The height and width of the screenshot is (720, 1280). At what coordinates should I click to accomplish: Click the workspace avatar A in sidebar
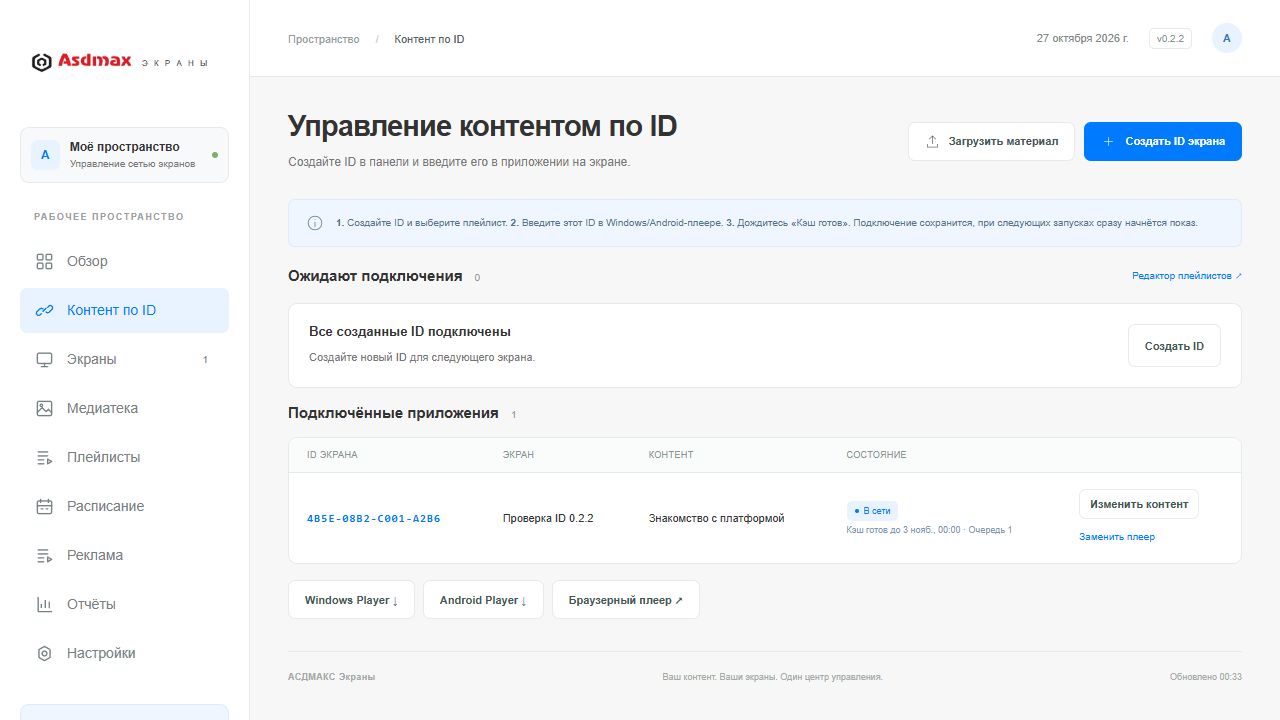[x=45, y=155]
